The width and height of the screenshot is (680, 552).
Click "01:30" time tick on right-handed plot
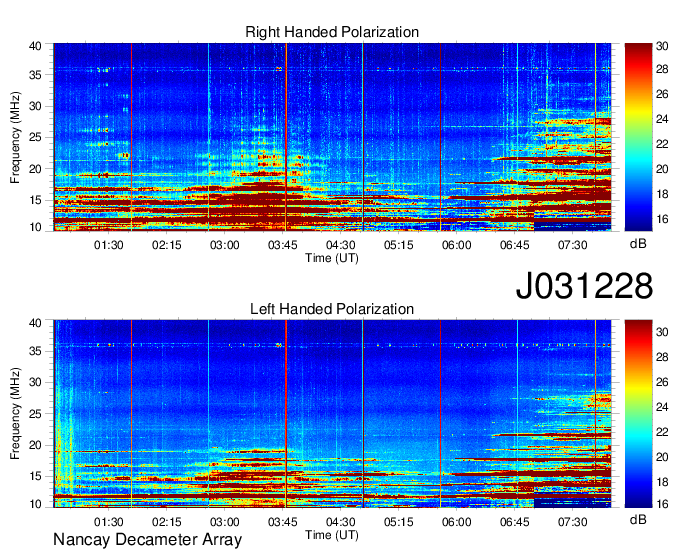[x=108, y=245]
